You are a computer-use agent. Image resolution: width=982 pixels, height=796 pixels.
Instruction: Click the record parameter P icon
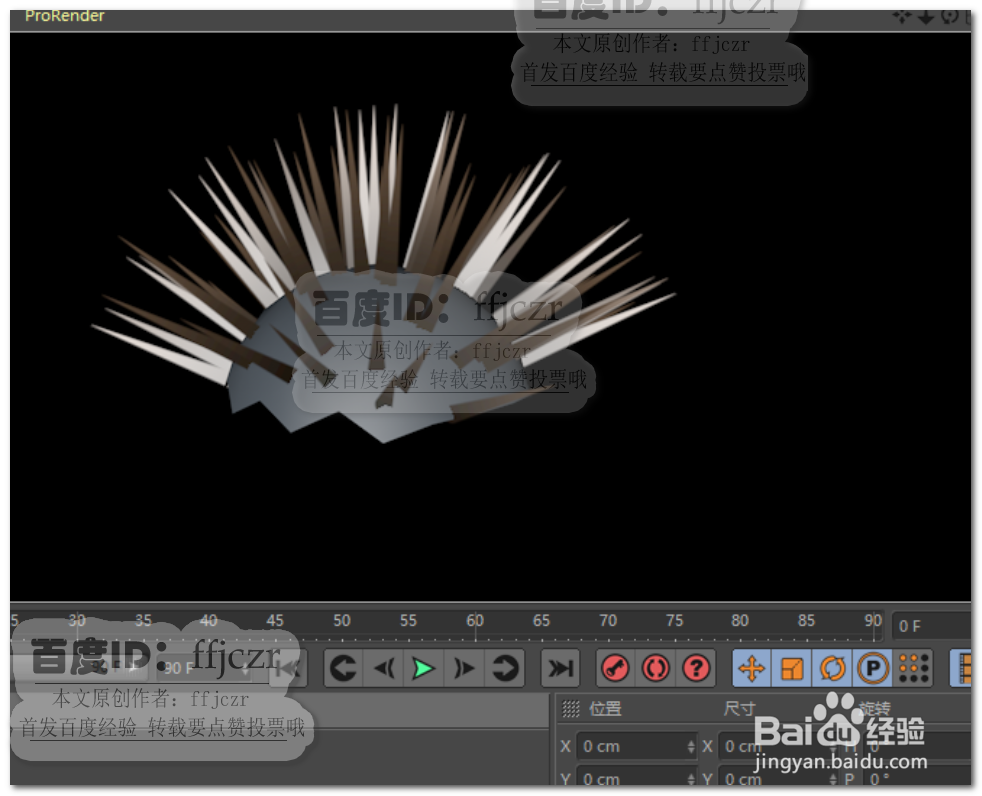tap(872, 668)
